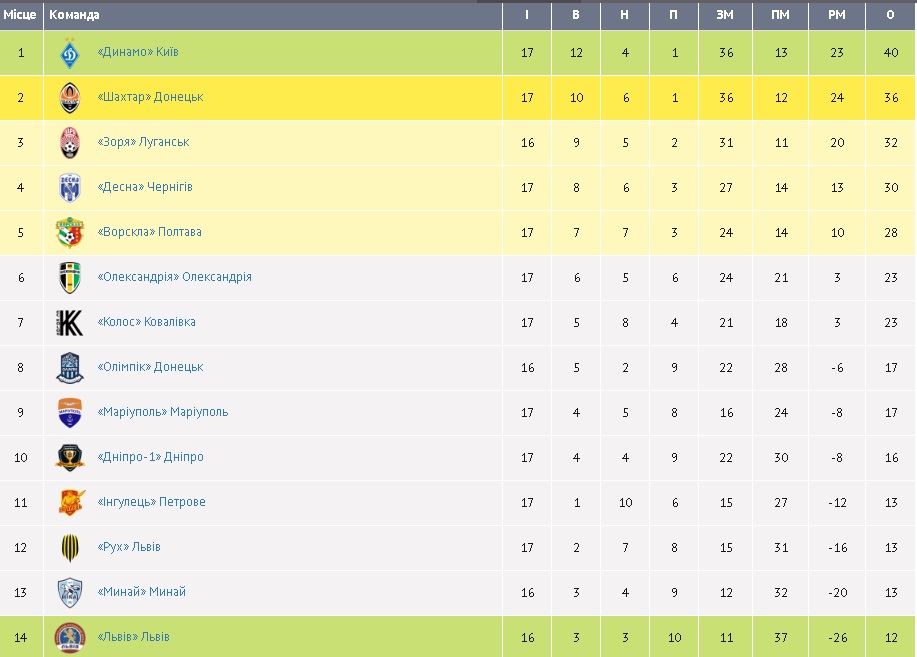Open the «Динамо» Київ team link

pos(138,52)
